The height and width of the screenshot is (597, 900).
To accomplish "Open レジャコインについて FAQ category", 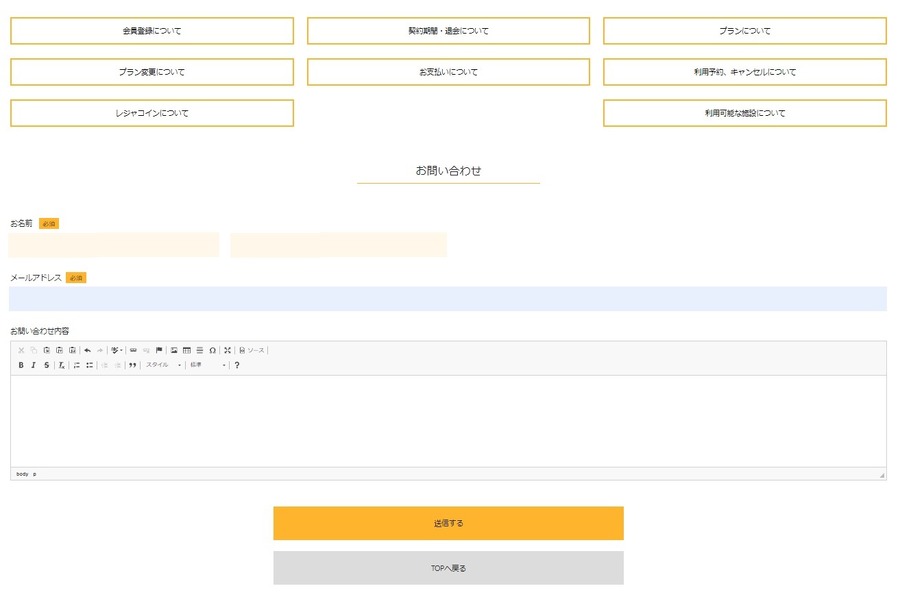I will tap(152, 113).
